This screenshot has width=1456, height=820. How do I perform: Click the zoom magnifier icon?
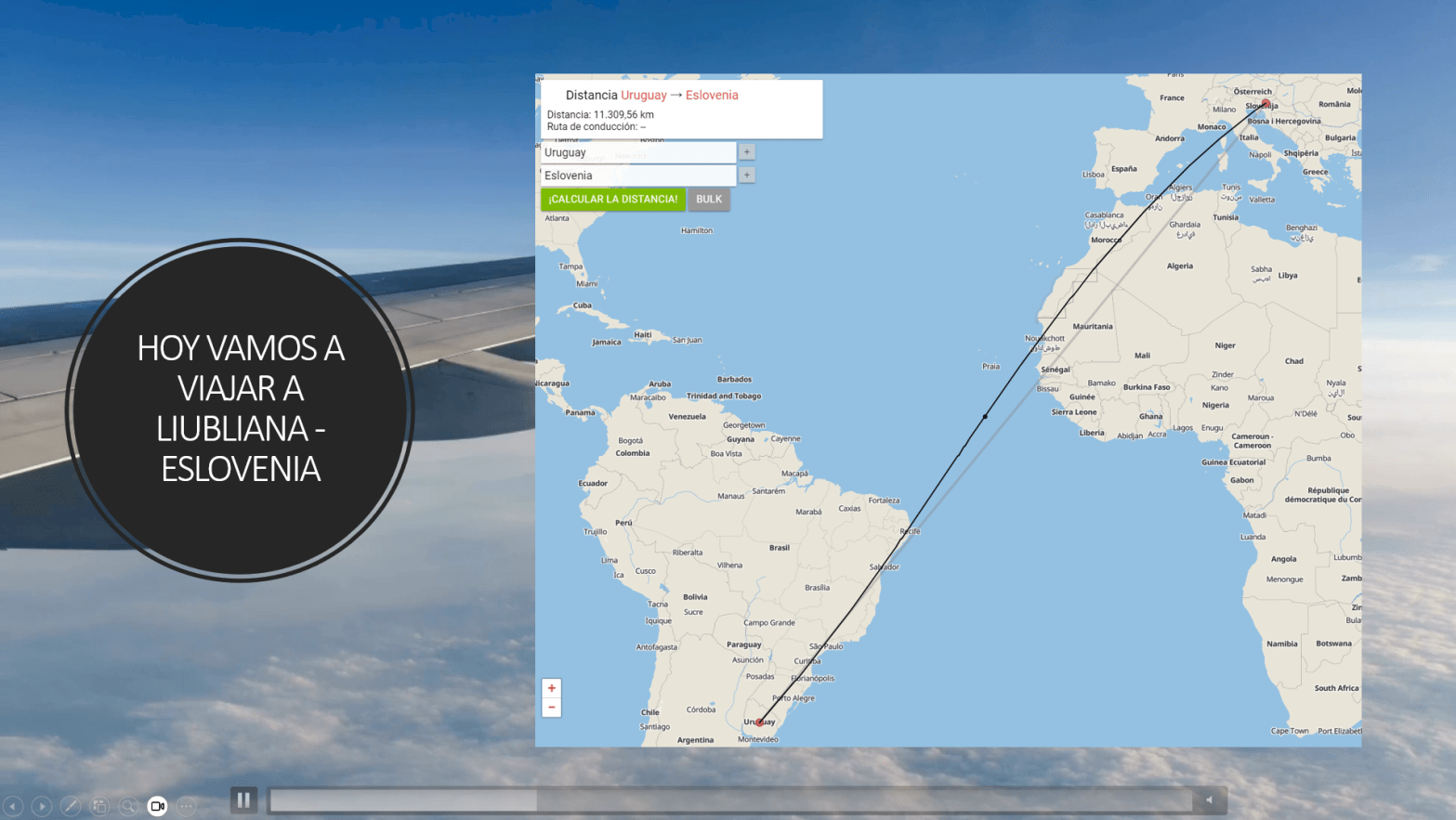click(128, 806)
